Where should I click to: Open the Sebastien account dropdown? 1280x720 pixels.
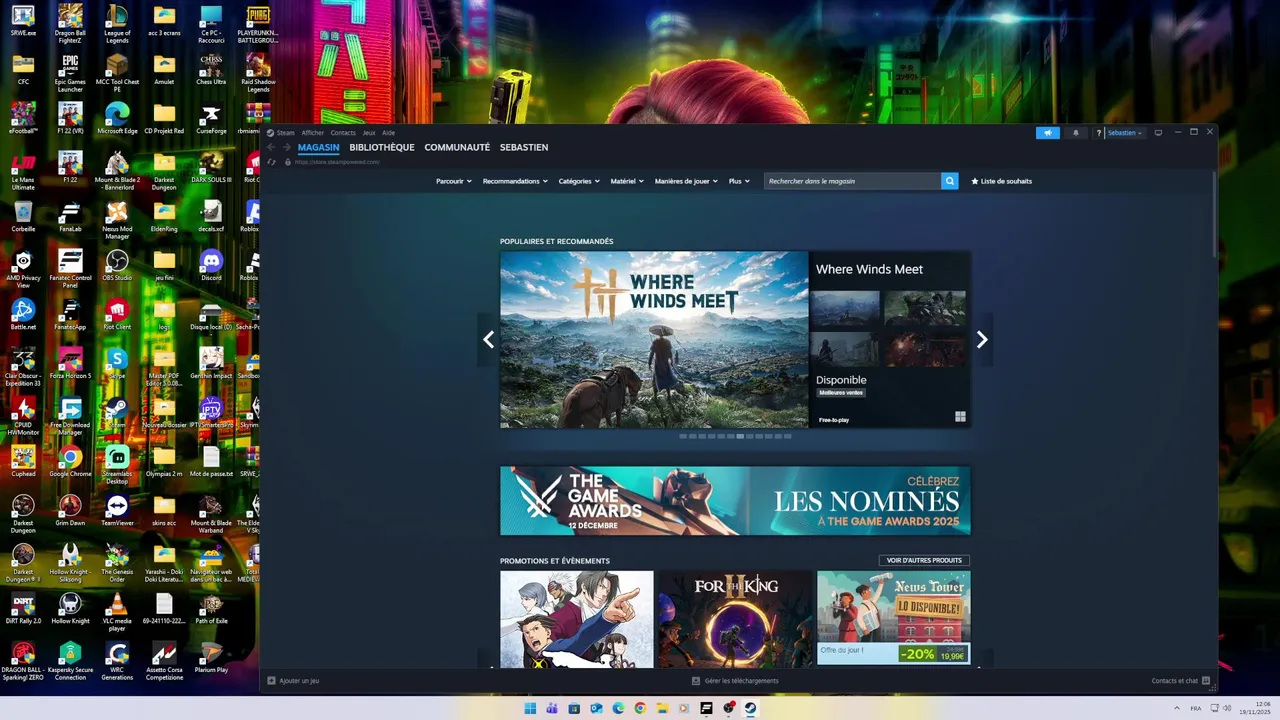[x=1124, y=133]
